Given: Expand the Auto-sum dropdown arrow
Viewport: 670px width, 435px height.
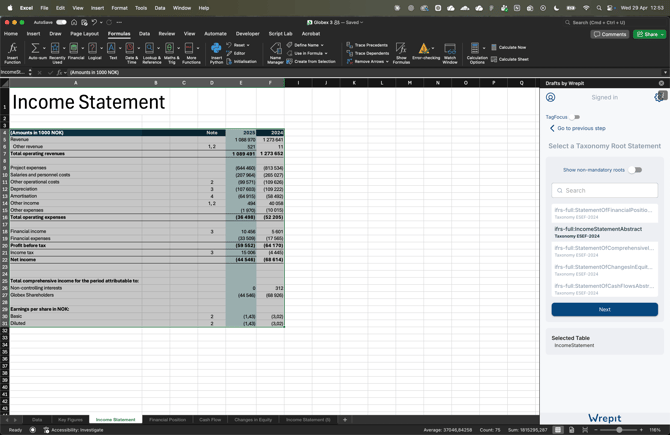Looking at the screenshot, I should pyautogui.click(x=44, y=48).
